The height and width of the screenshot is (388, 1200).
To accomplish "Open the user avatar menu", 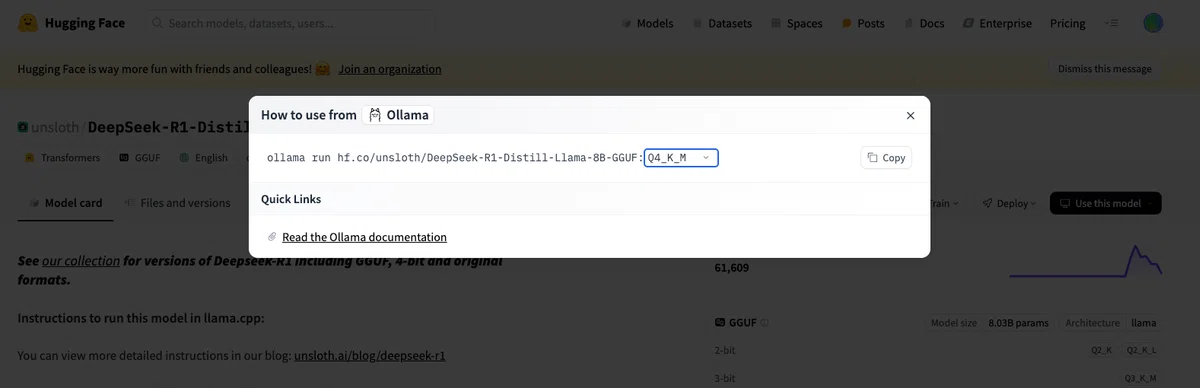I will [x=1154, y=23].
